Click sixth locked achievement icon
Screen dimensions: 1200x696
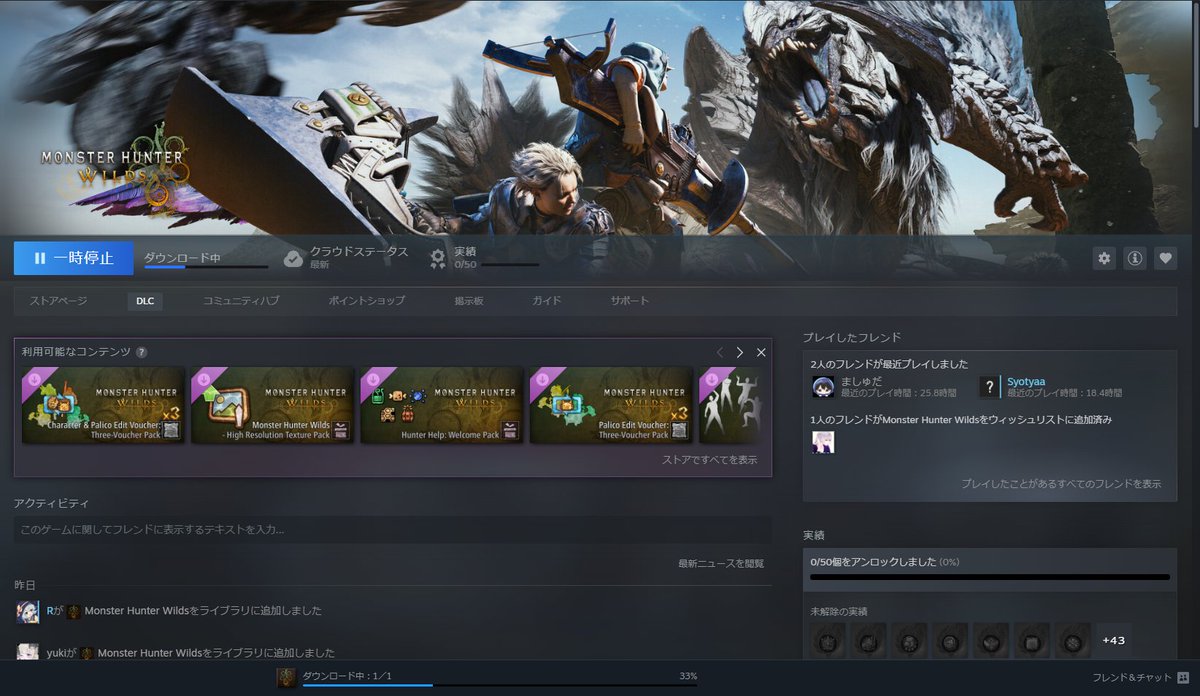(1032, 640)
